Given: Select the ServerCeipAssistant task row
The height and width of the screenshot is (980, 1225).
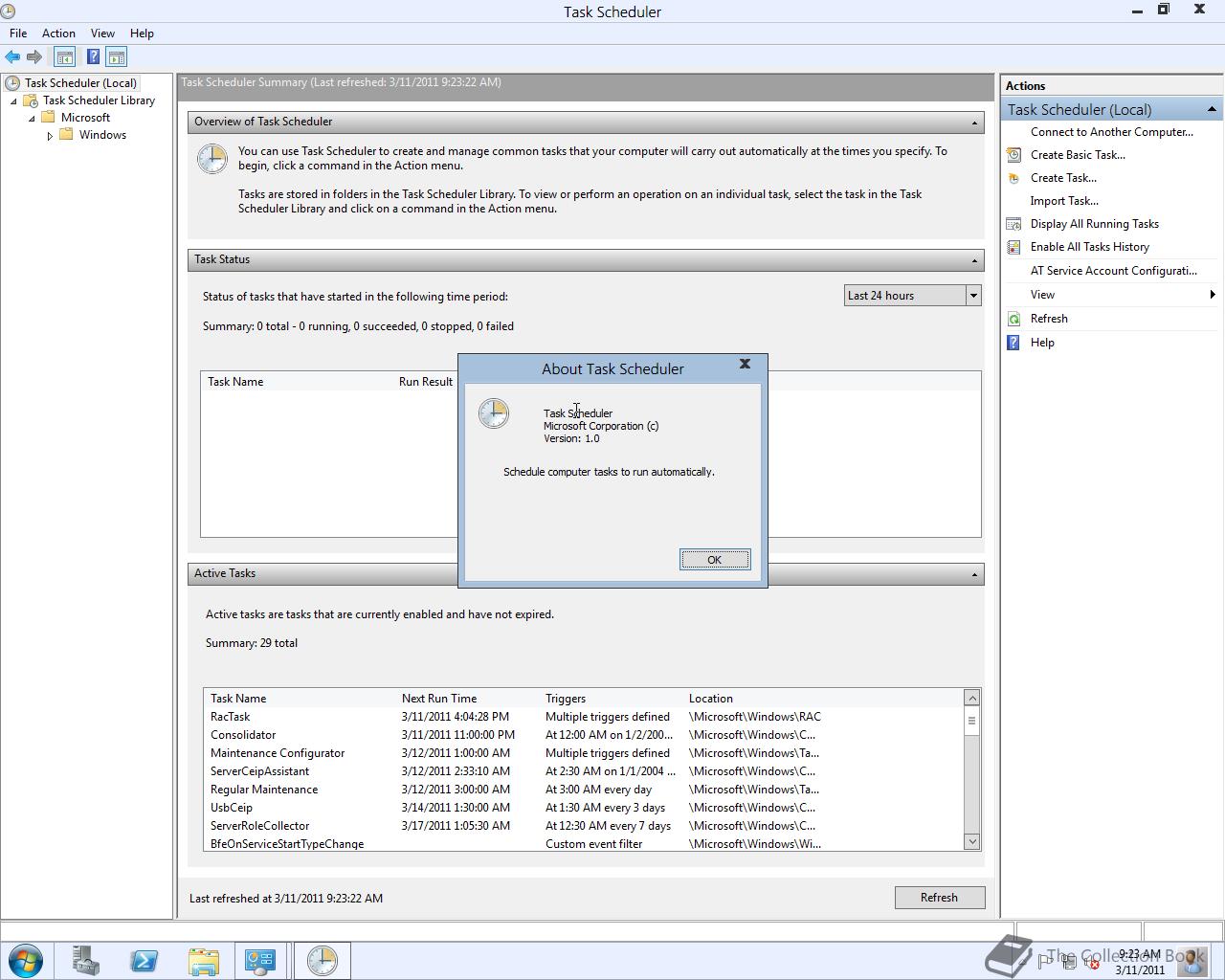Looking at the screenshot, I should [584, 771].
